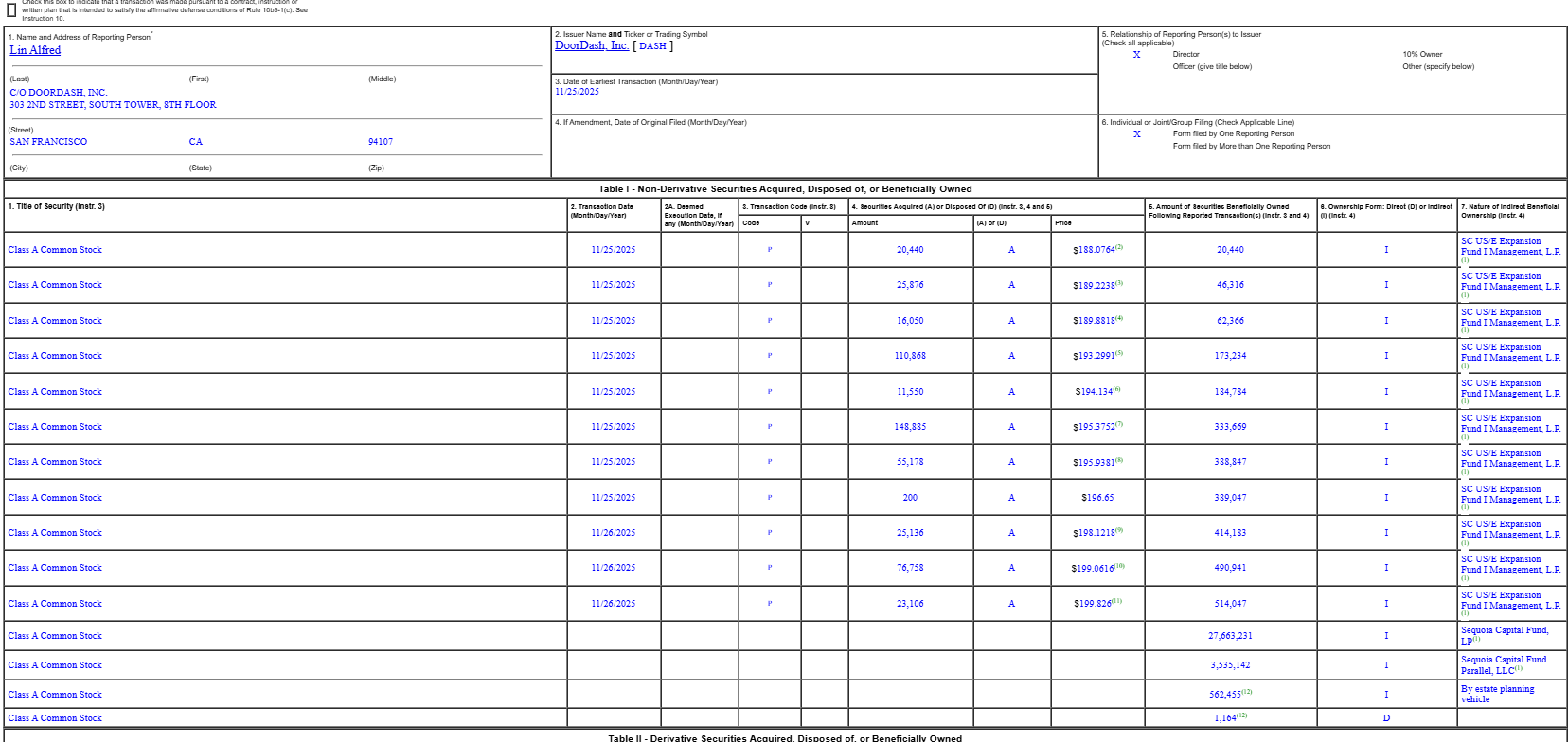Select beneficially owned amount 184,784

(x=1230, y=392)
